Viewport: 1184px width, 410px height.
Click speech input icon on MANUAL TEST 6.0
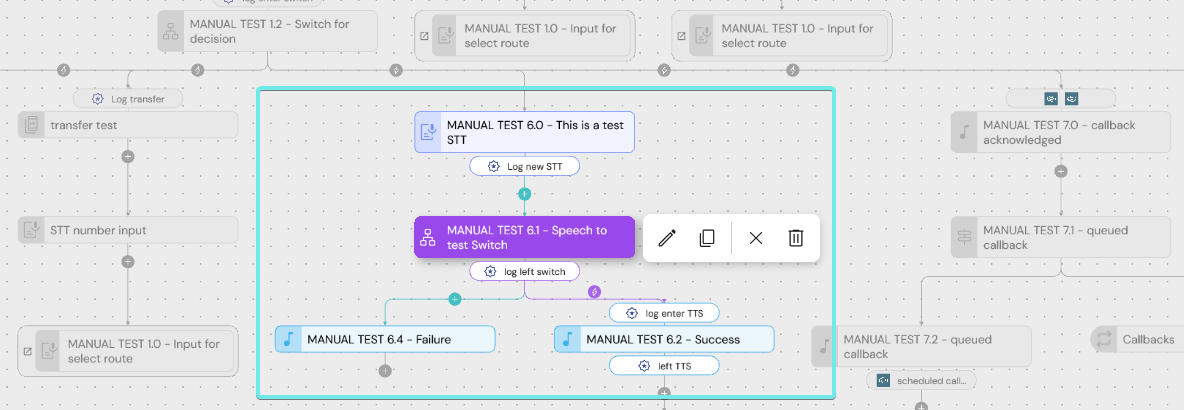tap(428, 132)
